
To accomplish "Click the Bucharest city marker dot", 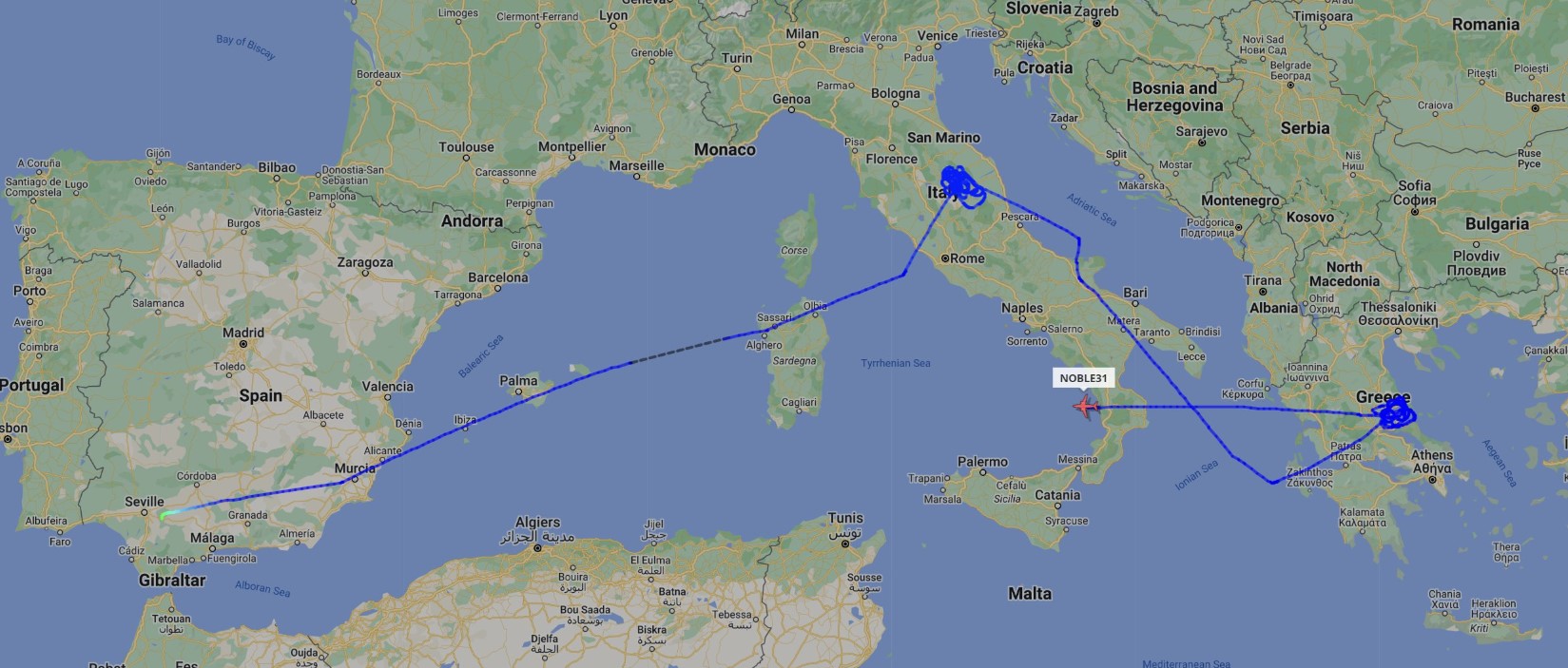I will pos(1535,108).
